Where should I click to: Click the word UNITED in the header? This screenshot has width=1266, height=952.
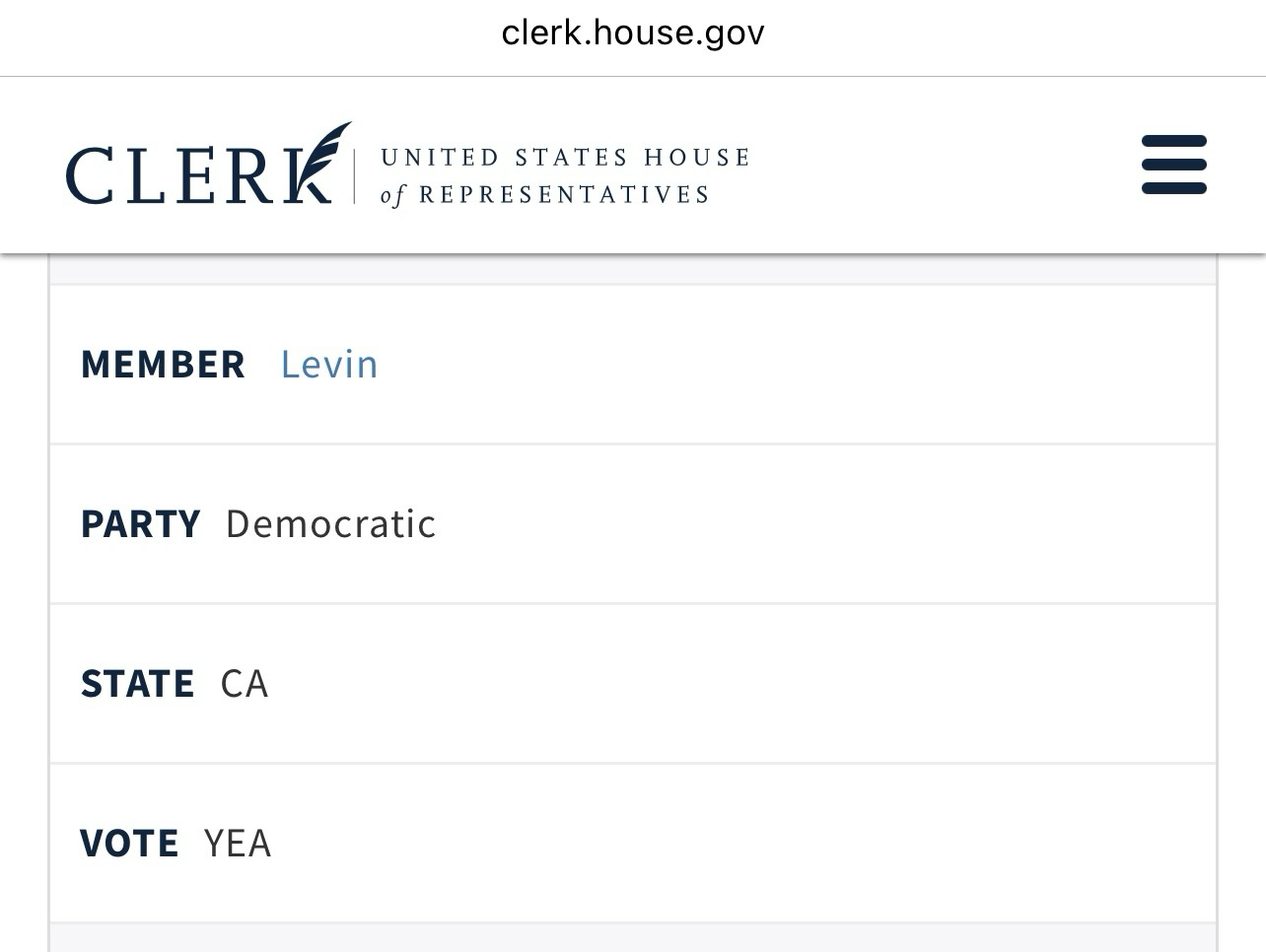[440, 158]
